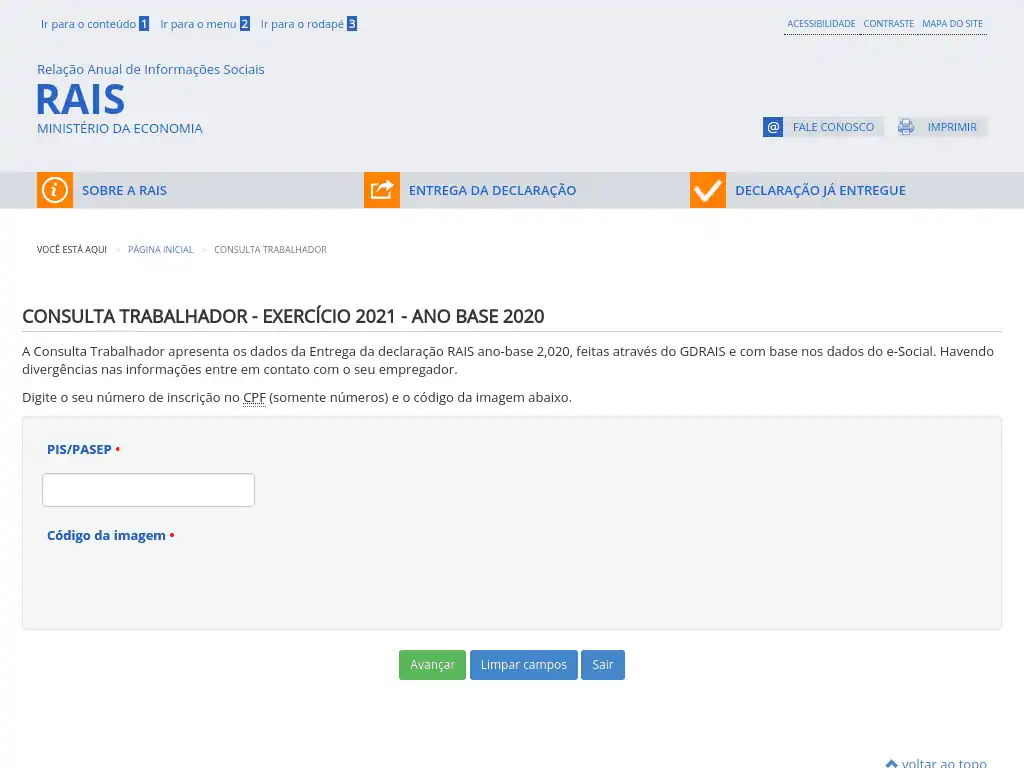Click the RAIS logo heading
Viewport: 1024px width, 768px height.
click(x=81, y=100)
